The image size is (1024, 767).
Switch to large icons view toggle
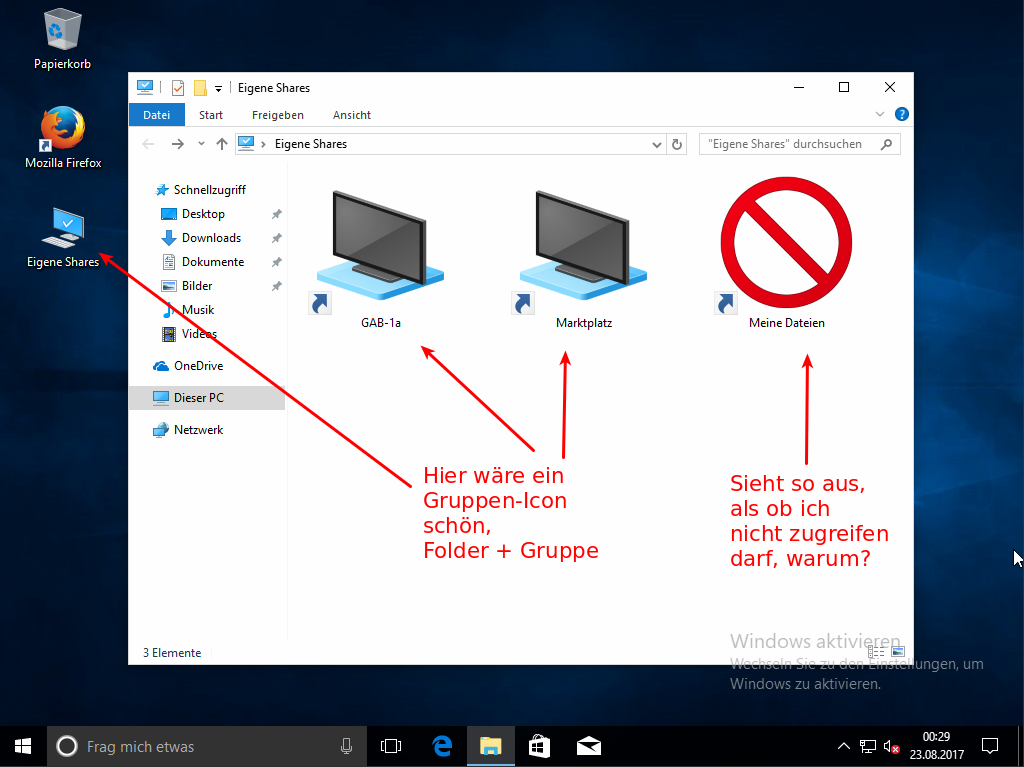[897, 652]
